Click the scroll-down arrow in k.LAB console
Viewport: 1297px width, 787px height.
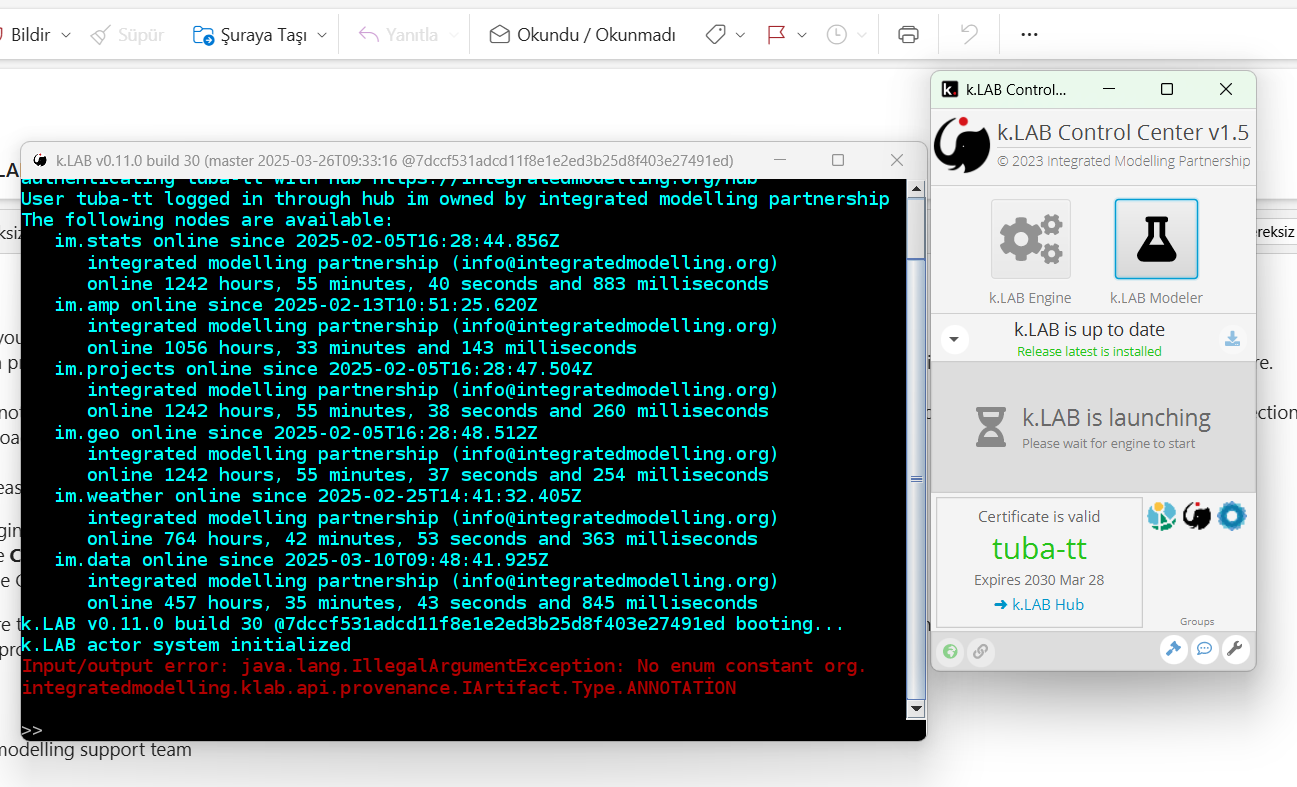915,709
